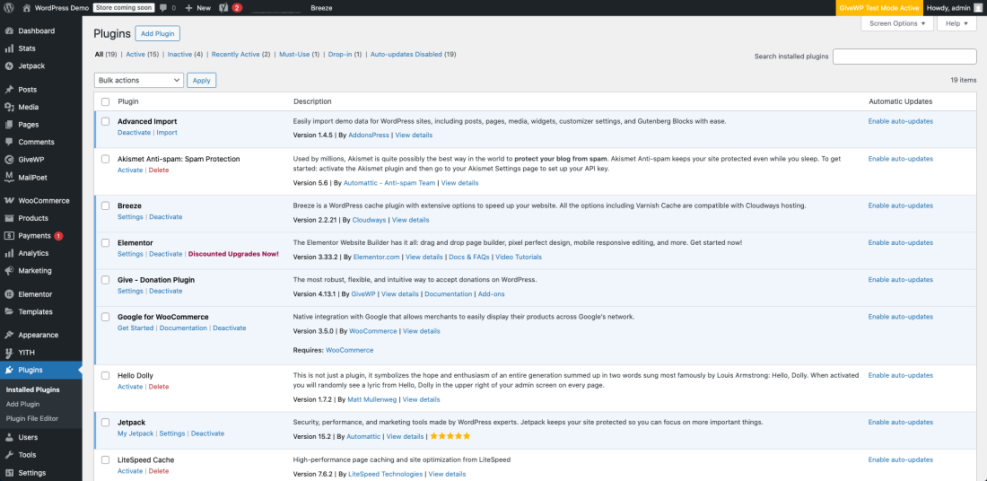Click the Templates folder icon

pos(9,312)
